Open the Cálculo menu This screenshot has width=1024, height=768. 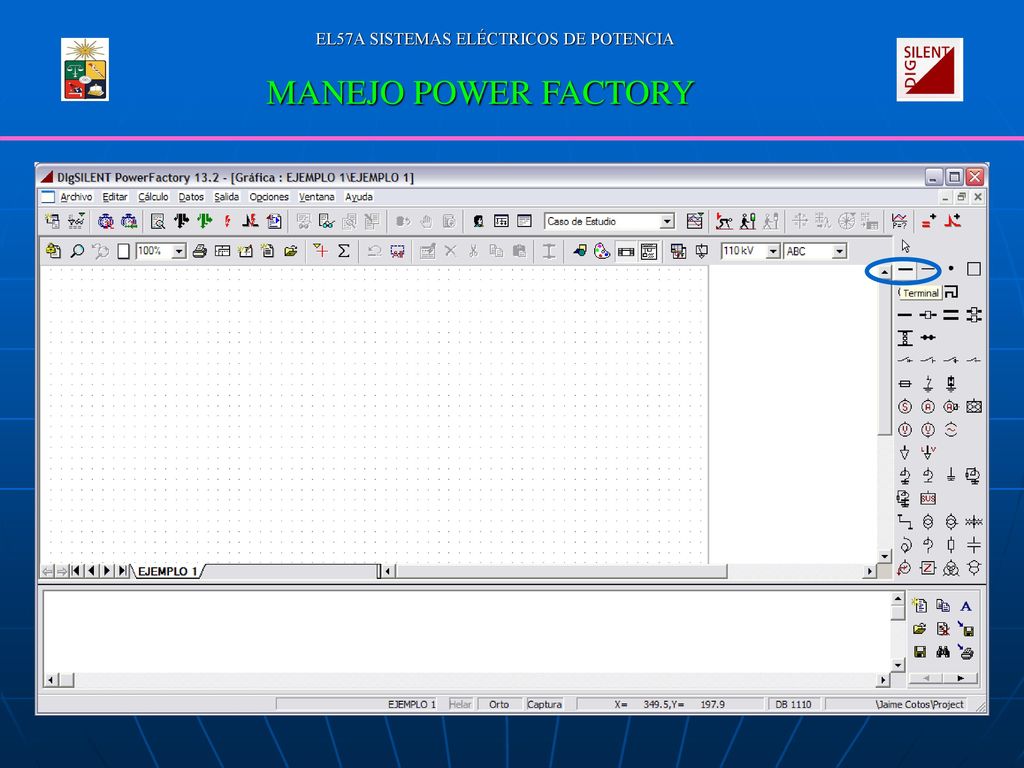(x=153, y=197)
